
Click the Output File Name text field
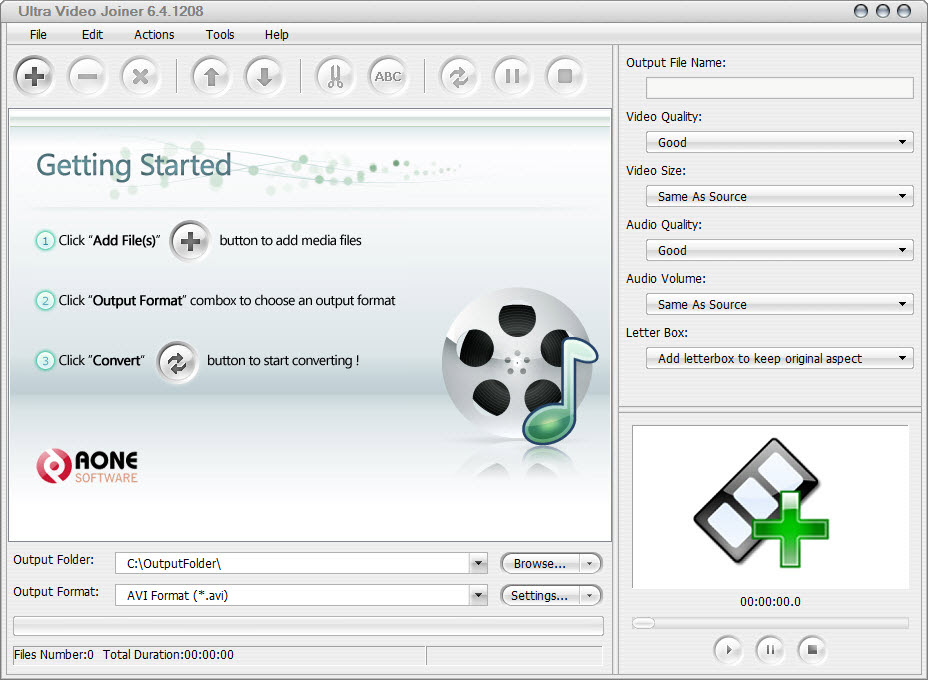click(779, 88)
